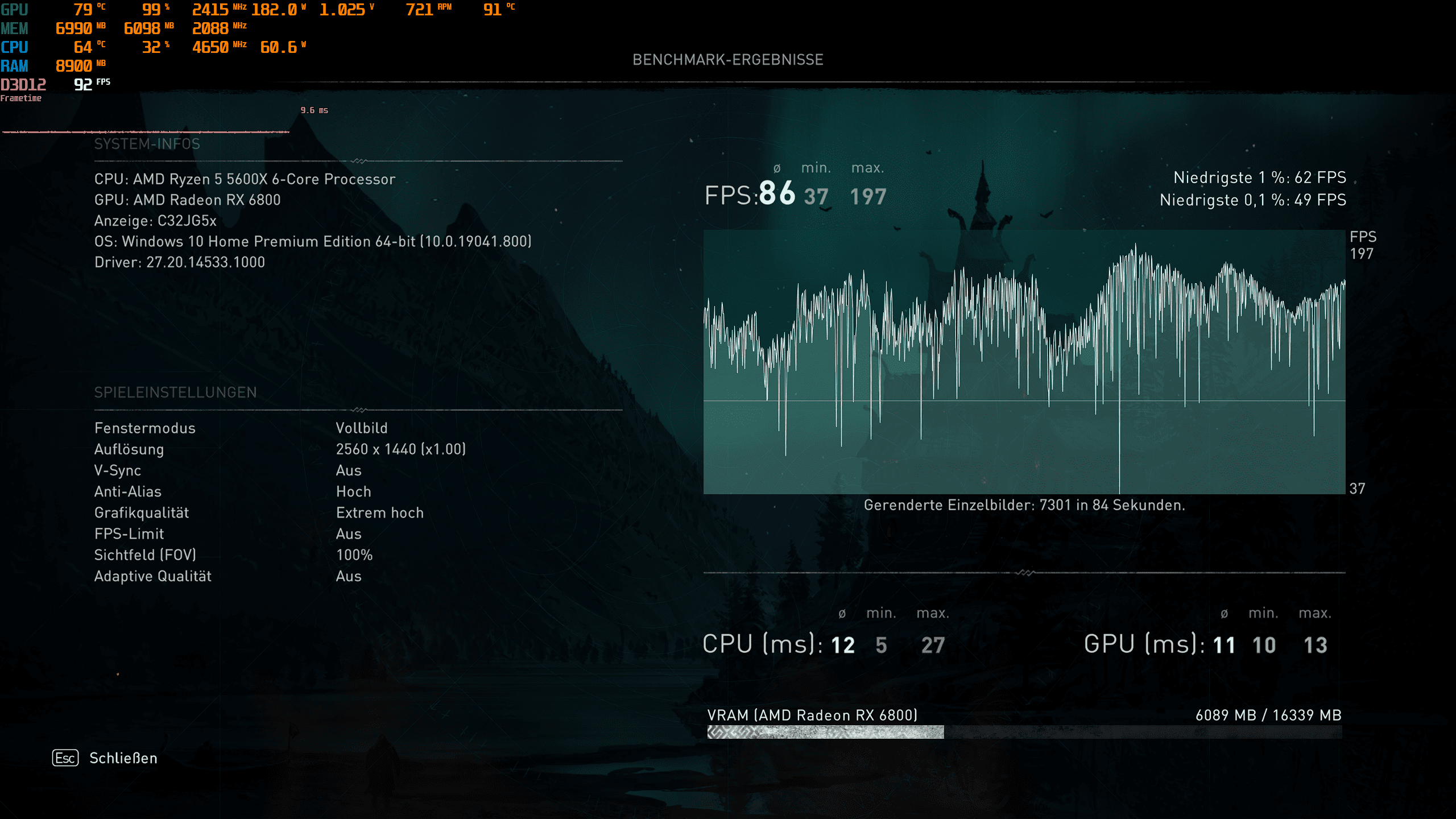This screenshot has height=819, width=1456.
Task: Click the Hoch value next to Anti-Alias
Action: (354, 491)
